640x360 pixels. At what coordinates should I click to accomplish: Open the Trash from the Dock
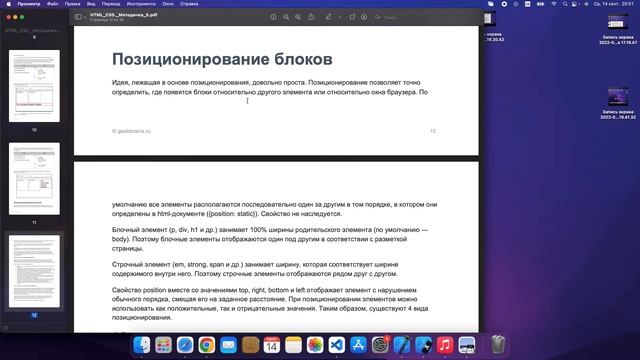498,344
